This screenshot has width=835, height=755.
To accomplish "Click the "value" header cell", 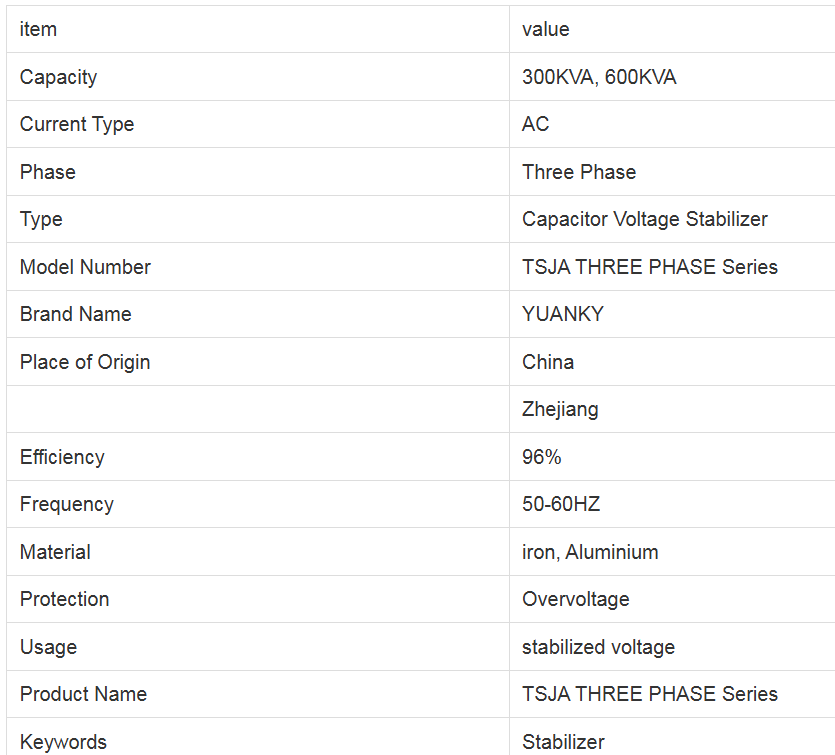I will pos(546,29).
